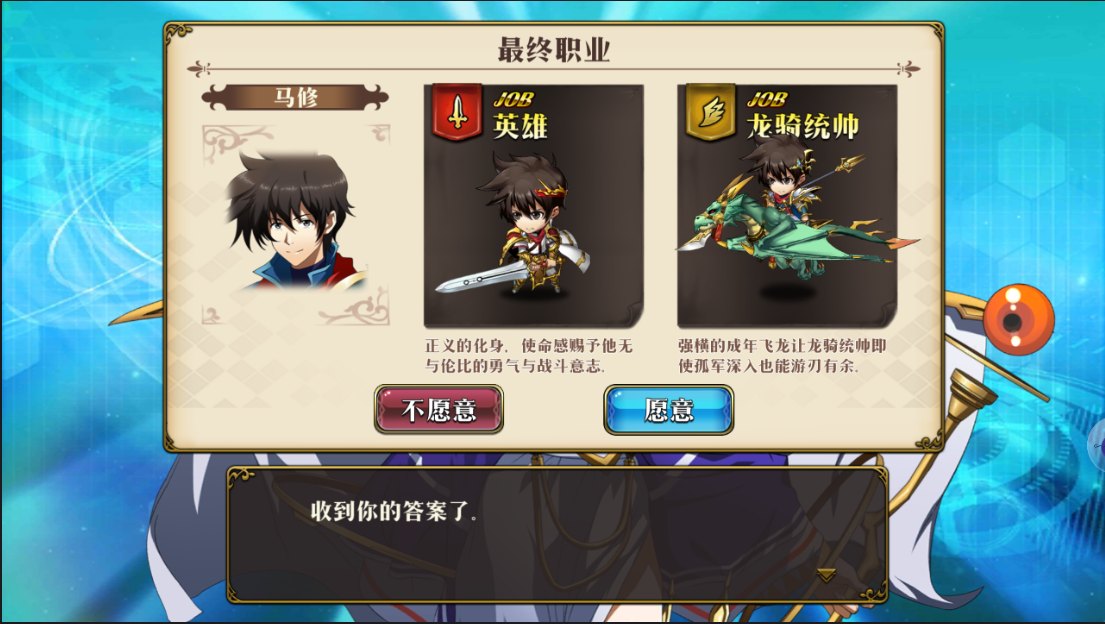
Task: Select Matthew's character portrait
Action: tap(295, 223)
